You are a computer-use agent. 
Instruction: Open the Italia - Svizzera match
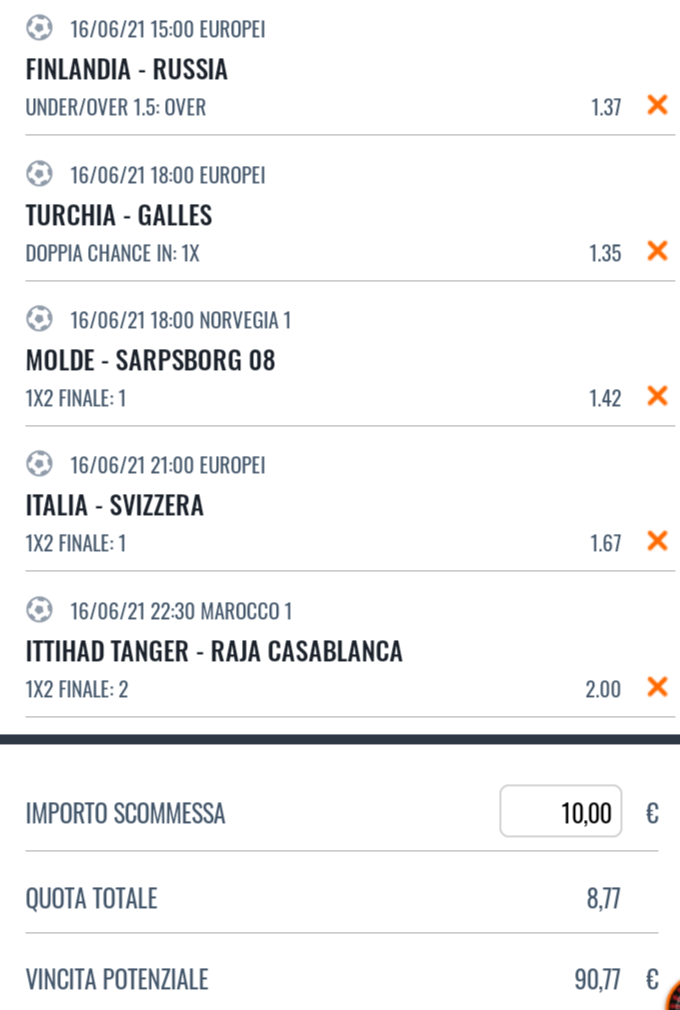(x=115, y=506)
